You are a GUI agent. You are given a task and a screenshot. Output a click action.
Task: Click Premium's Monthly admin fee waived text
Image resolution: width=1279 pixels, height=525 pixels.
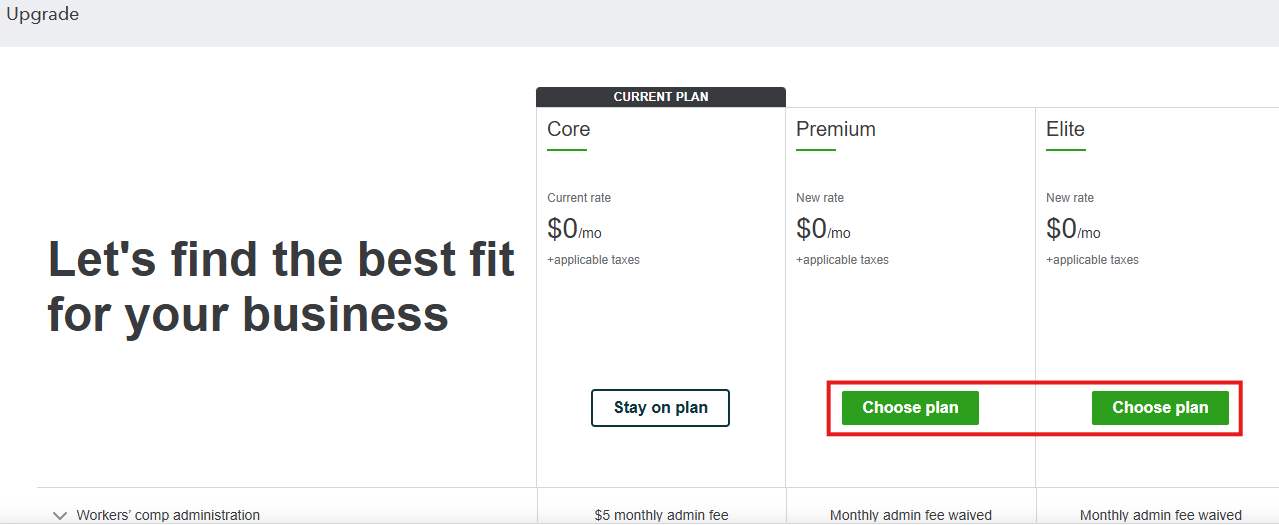click(910, 515)
